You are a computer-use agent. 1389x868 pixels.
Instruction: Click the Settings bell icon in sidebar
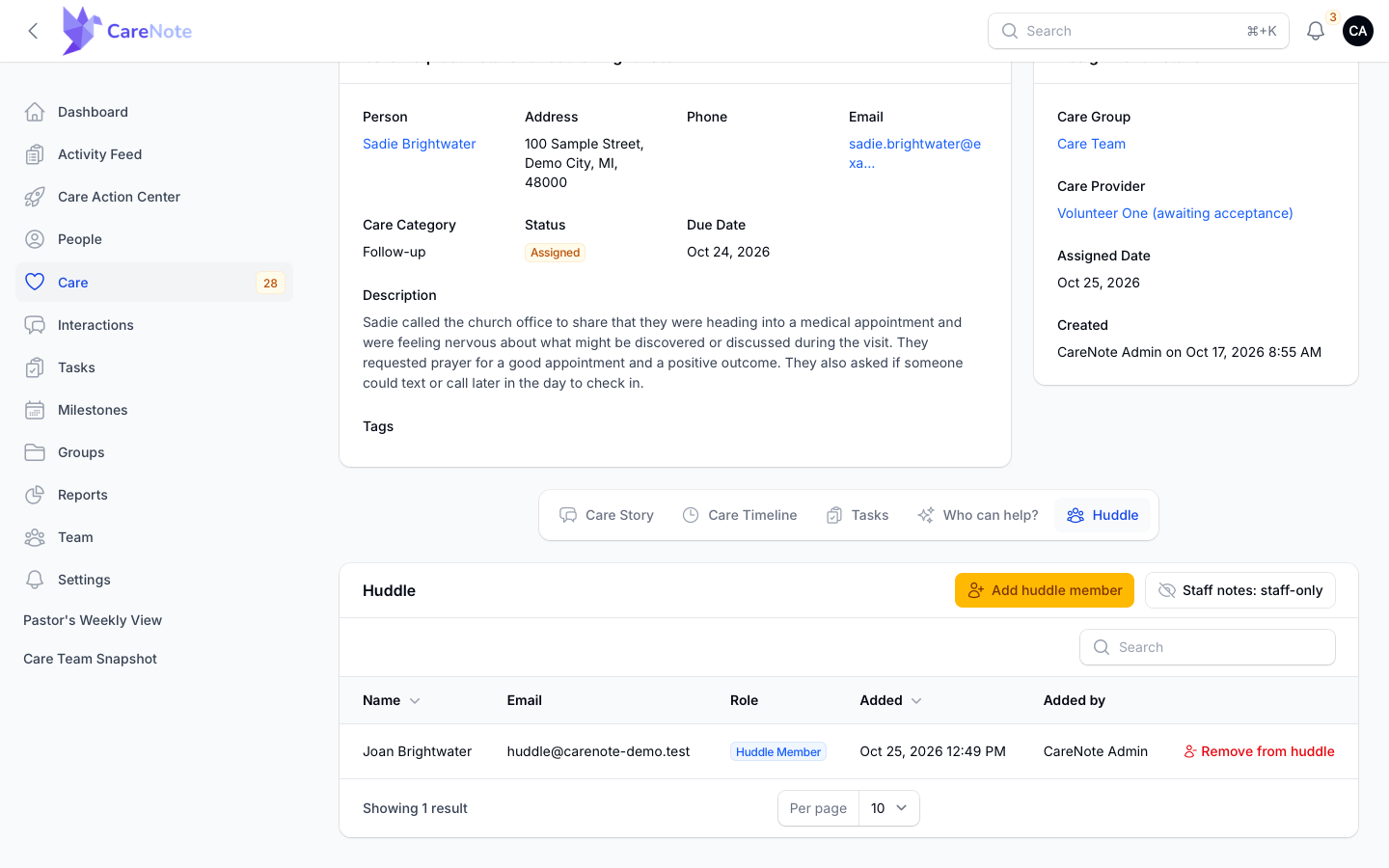(x=35, y=580)
